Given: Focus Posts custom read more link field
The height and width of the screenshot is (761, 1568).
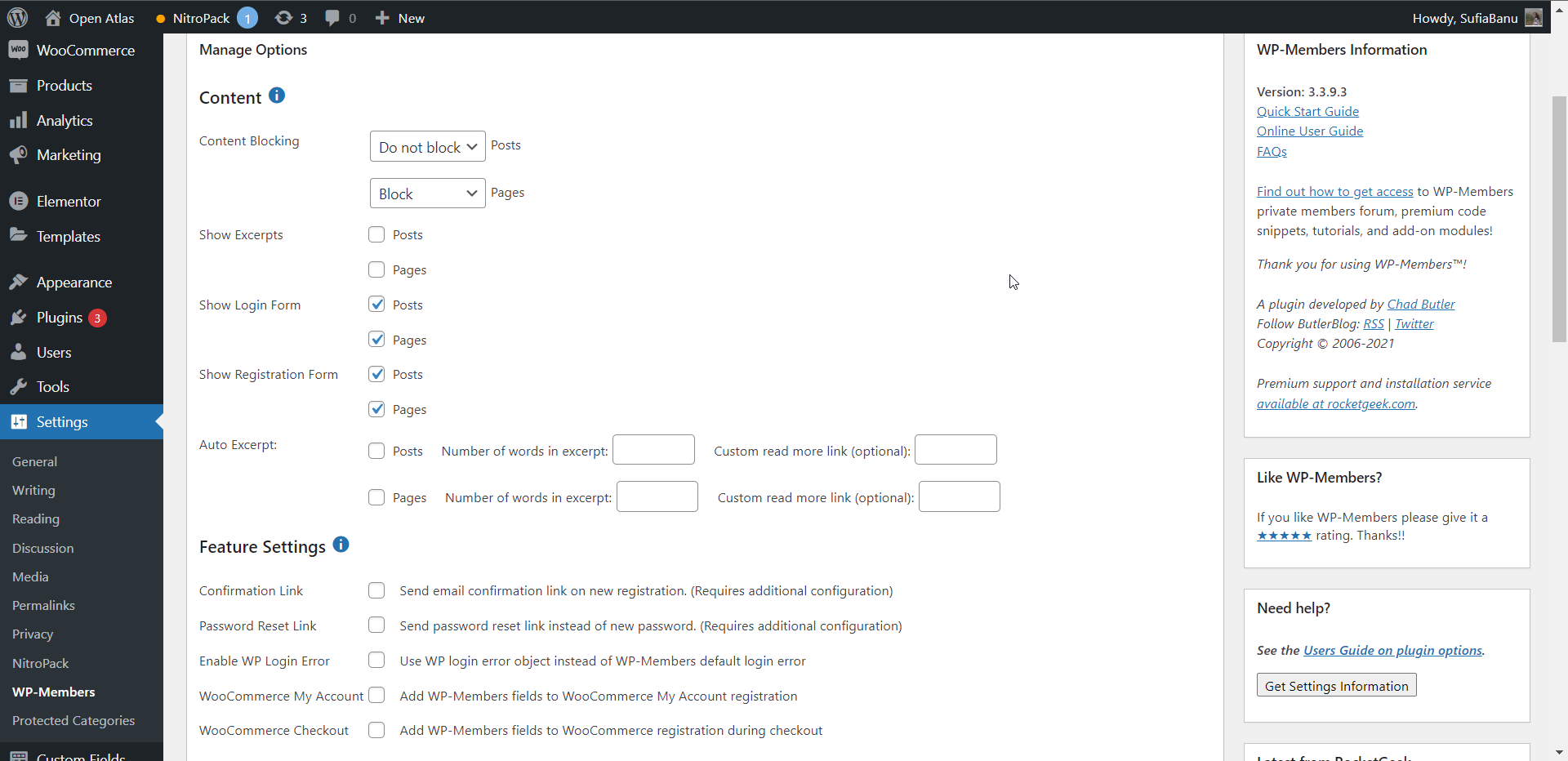Looking at the screenshot, I should pos(955,450).
